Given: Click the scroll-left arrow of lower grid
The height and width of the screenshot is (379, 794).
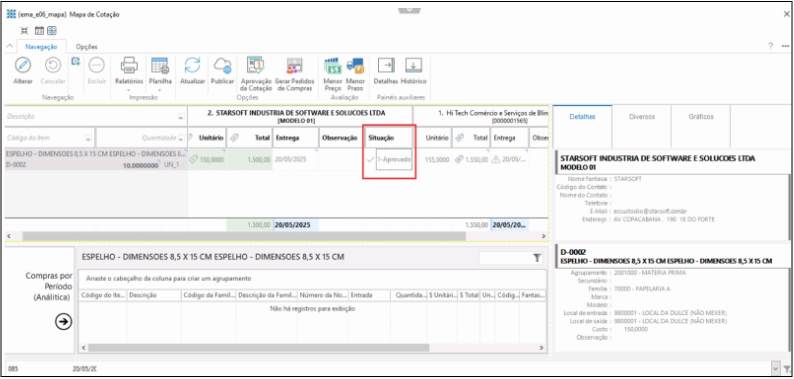Looking at the screenshot, I should click(84, 348).
